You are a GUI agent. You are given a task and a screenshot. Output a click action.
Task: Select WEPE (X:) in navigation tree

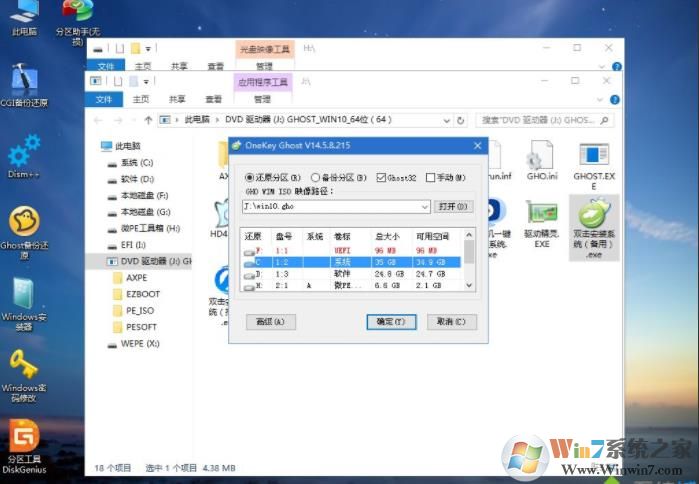coord(134,344)
